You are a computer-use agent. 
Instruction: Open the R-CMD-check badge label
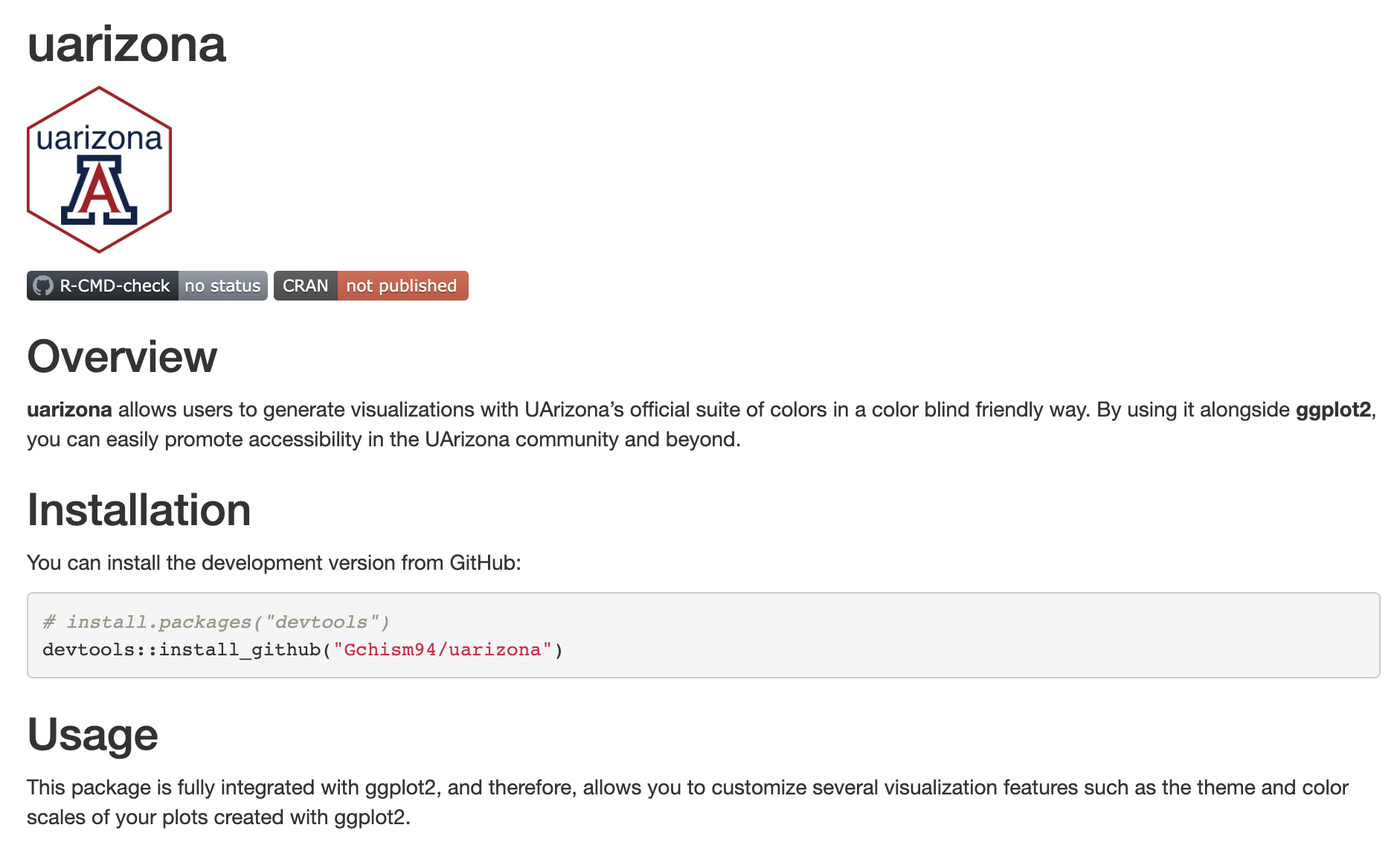pyautogui.click(x=115, y=286)
